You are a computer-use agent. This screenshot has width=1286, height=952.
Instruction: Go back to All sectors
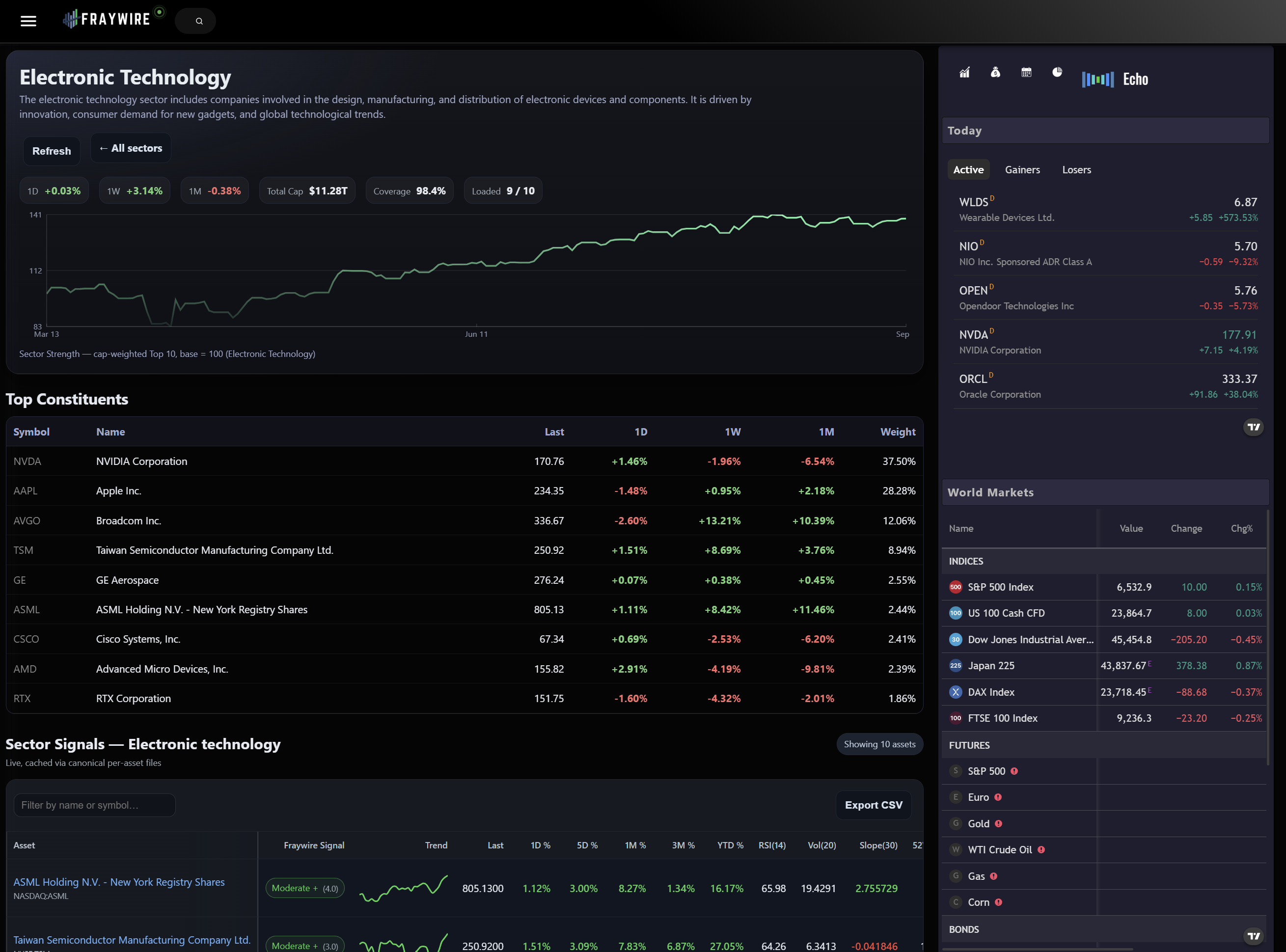(131, 149)
